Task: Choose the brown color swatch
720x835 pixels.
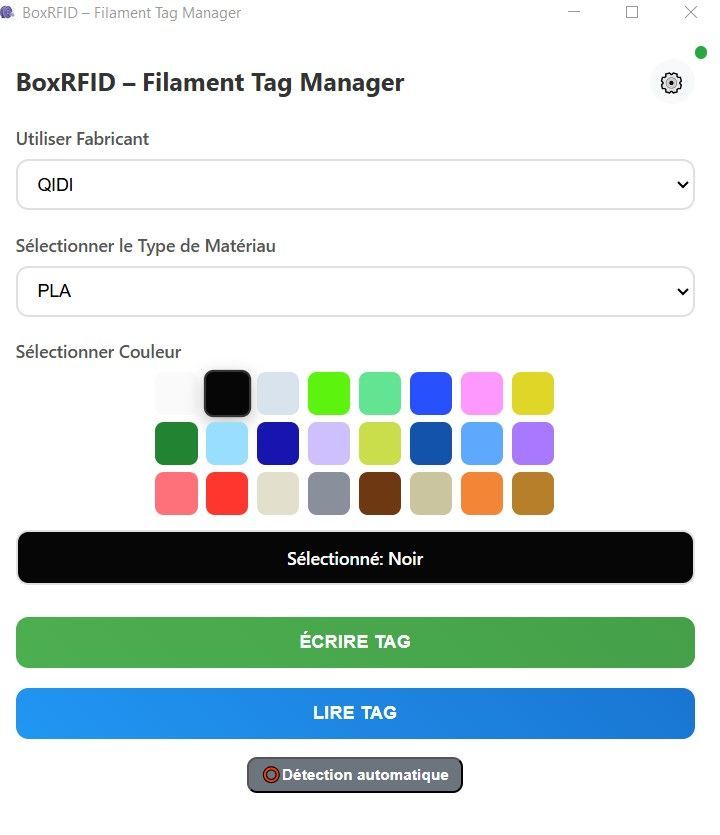Action: (380, 493)
